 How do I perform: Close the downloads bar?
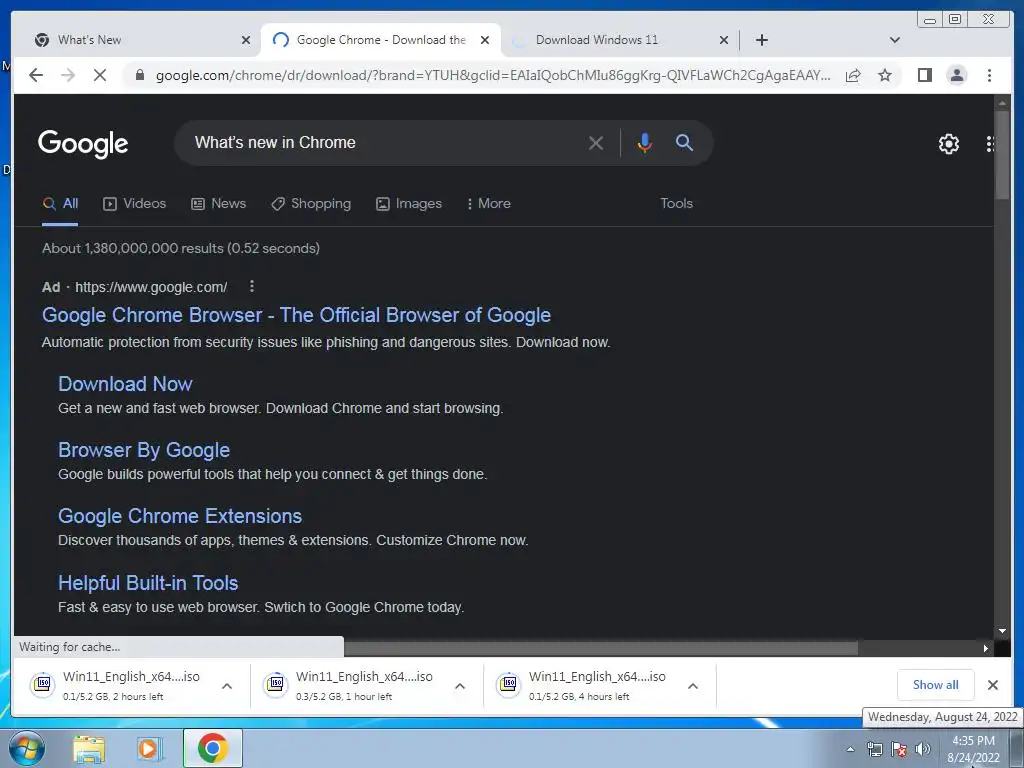(x=993, y=685)
